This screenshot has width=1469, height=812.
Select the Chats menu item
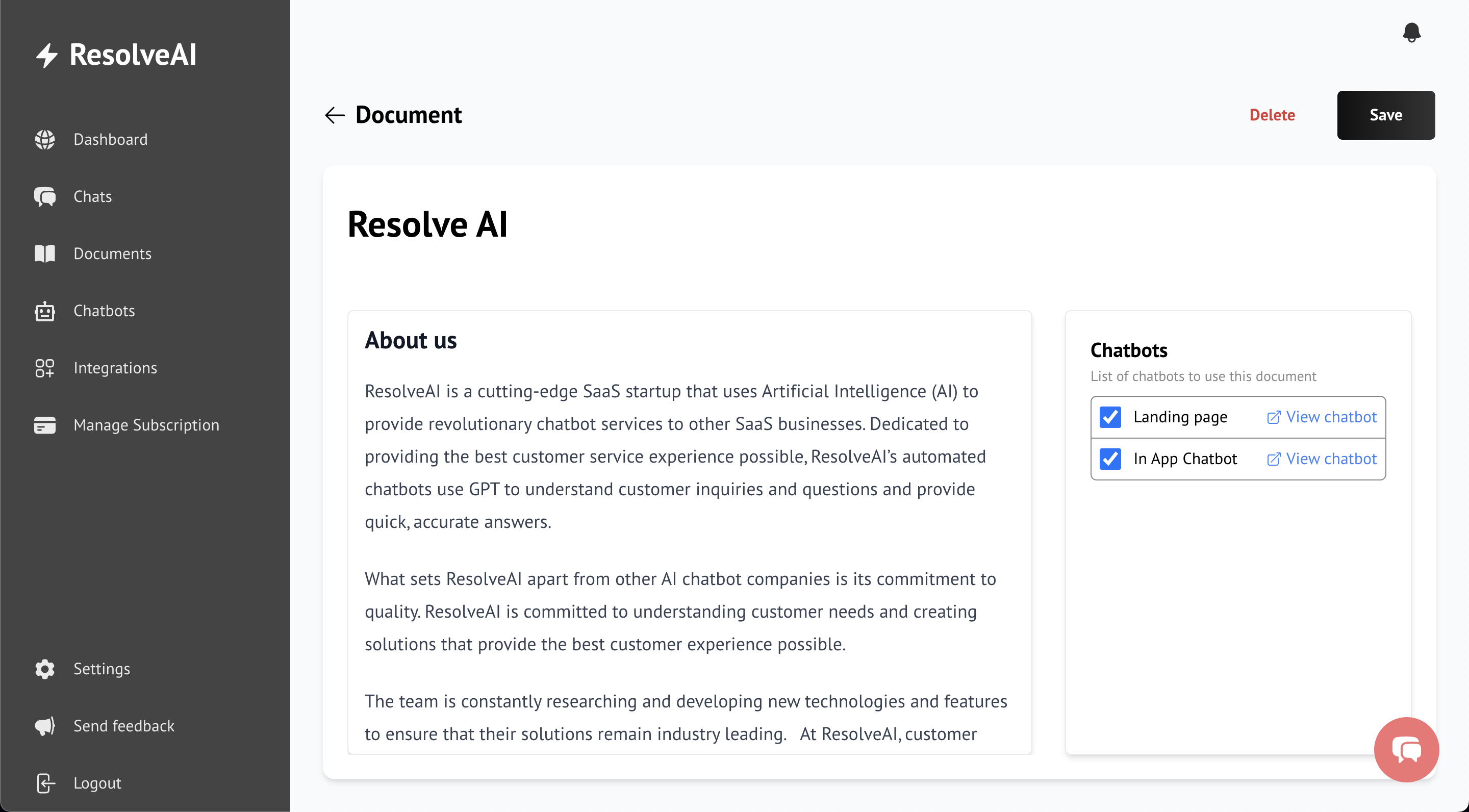[92, 196]
